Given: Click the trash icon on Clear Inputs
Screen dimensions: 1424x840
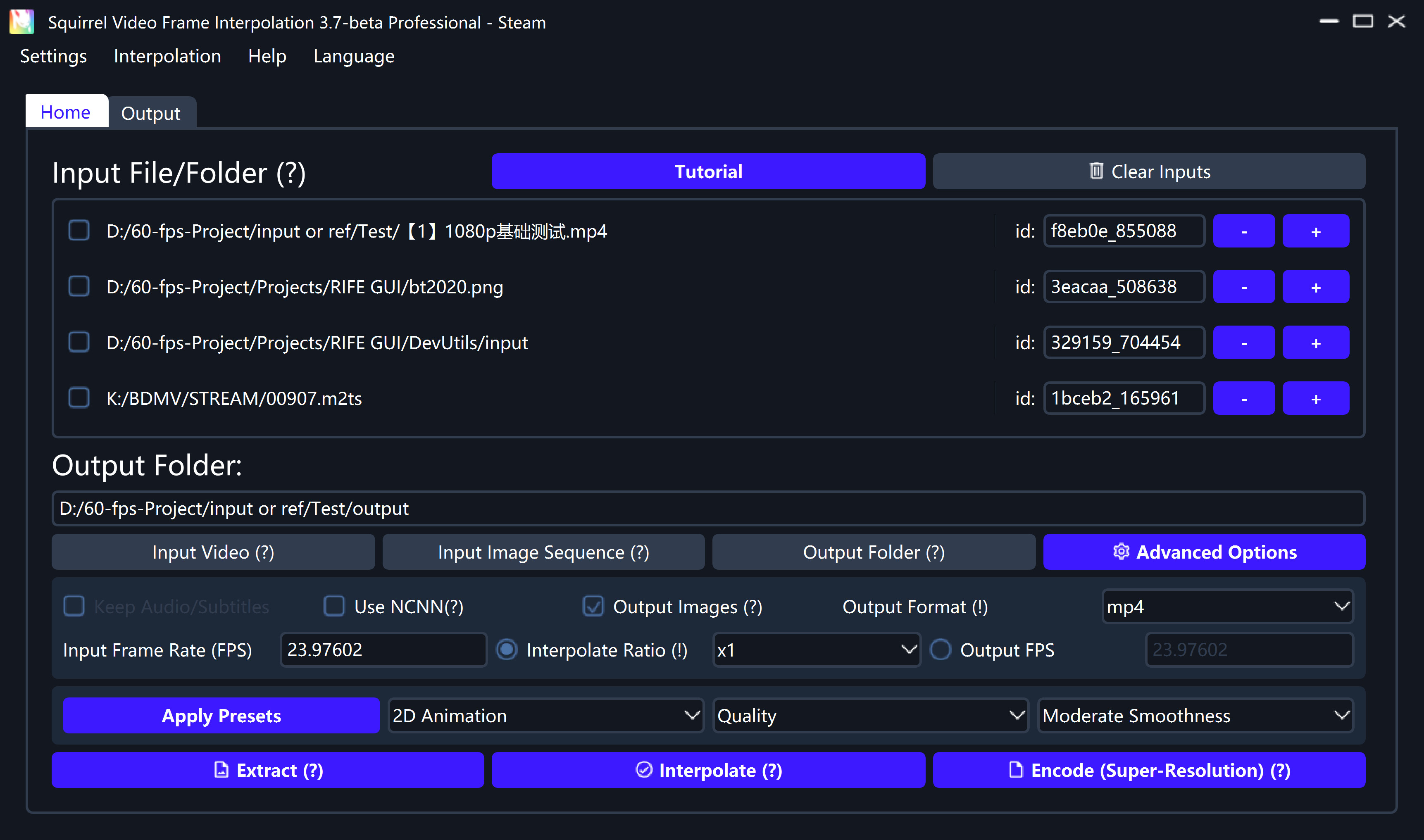Looking at the screenshot, I should 1097,171.
